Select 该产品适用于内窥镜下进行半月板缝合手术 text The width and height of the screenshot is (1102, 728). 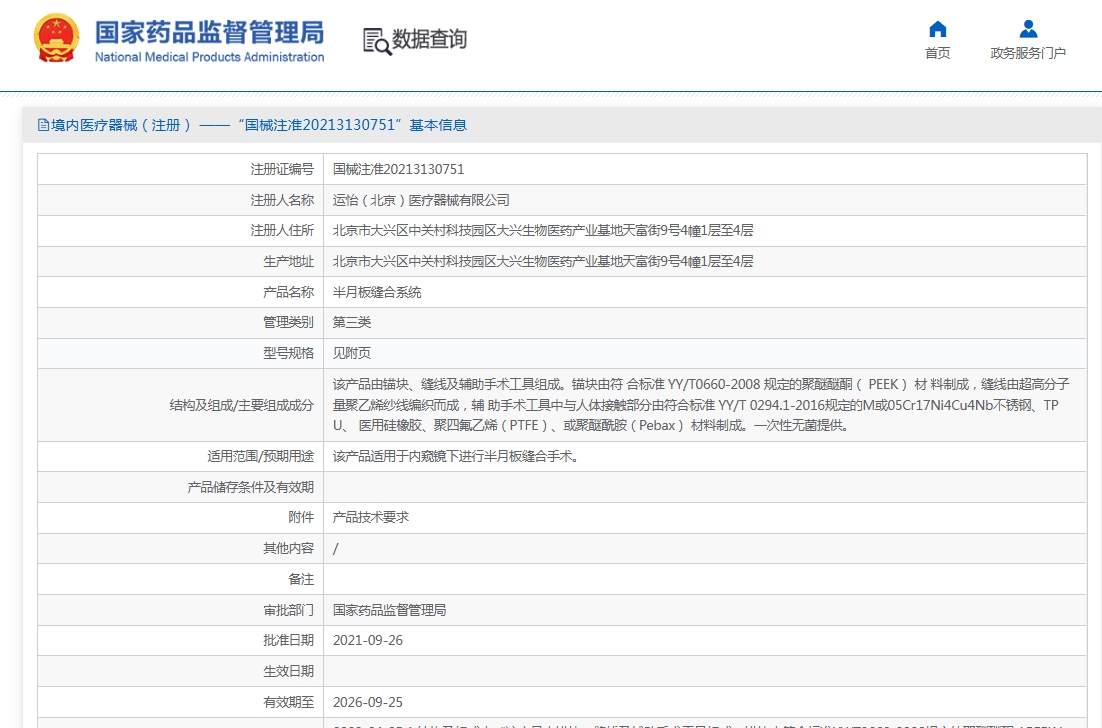pos(457,457)
